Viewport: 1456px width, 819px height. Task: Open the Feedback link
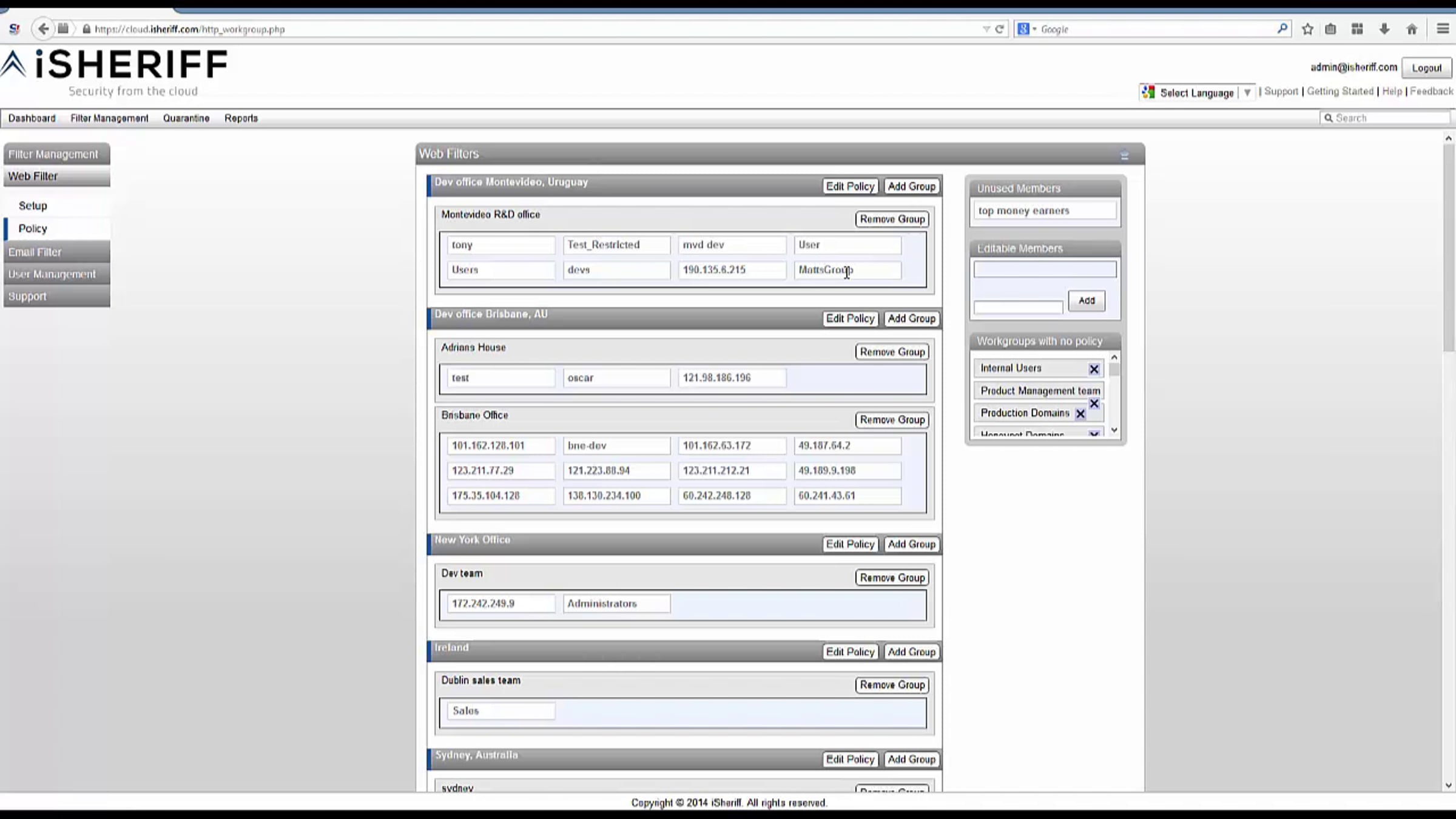pos(1431,91)
